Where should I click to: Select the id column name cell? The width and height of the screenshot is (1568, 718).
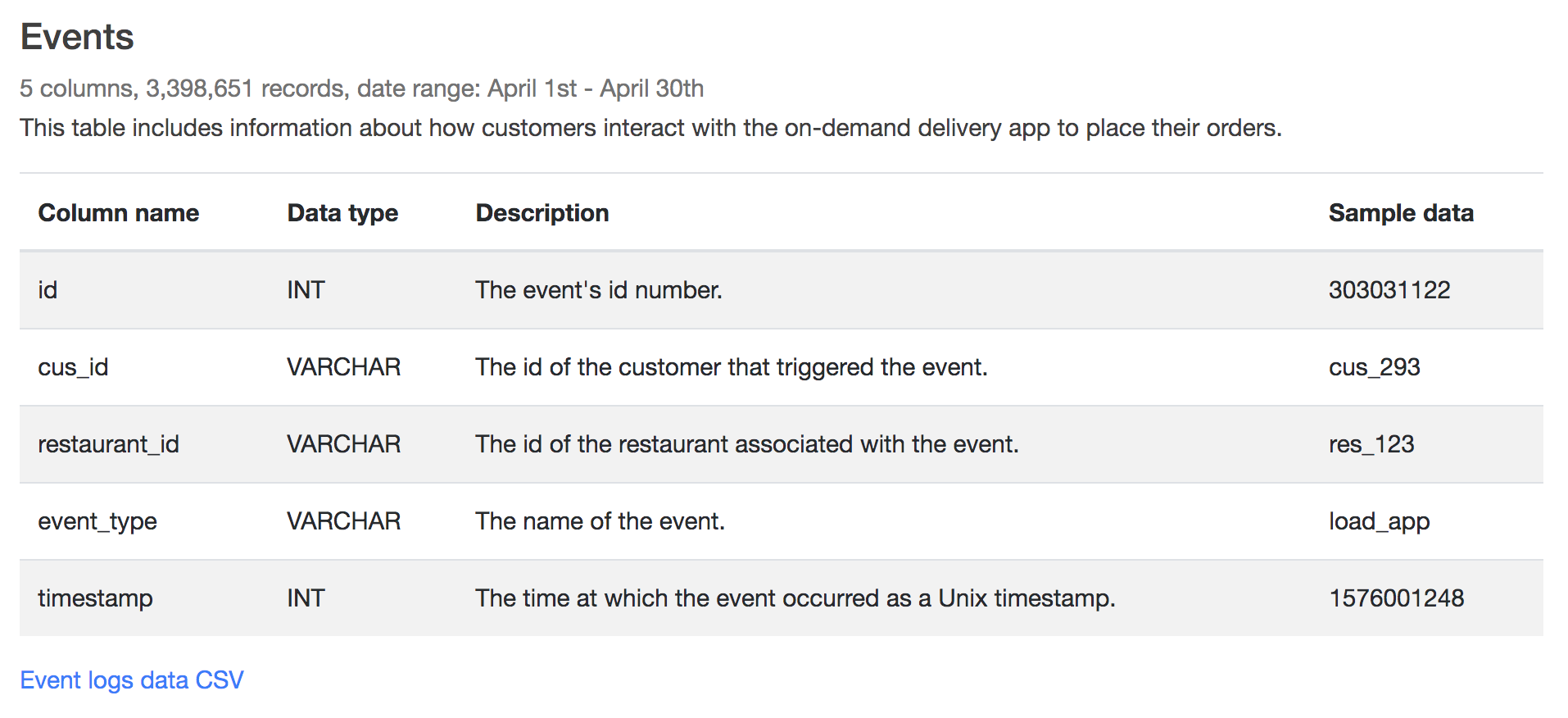(x=48, y=290)
